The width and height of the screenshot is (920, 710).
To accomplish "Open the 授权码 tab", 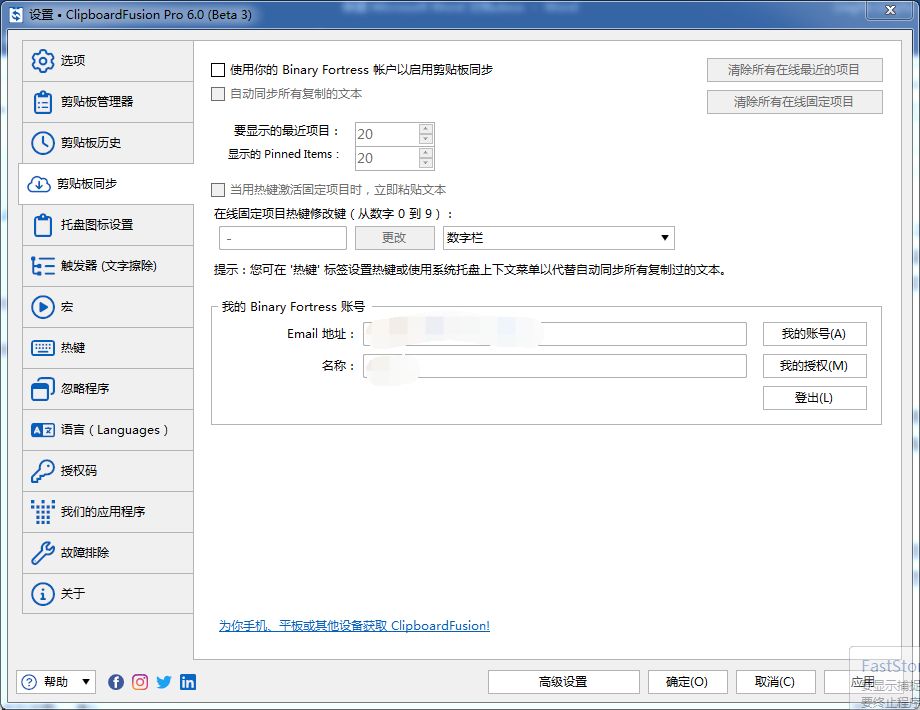I will pyautogui.click(x=108, y=471).
